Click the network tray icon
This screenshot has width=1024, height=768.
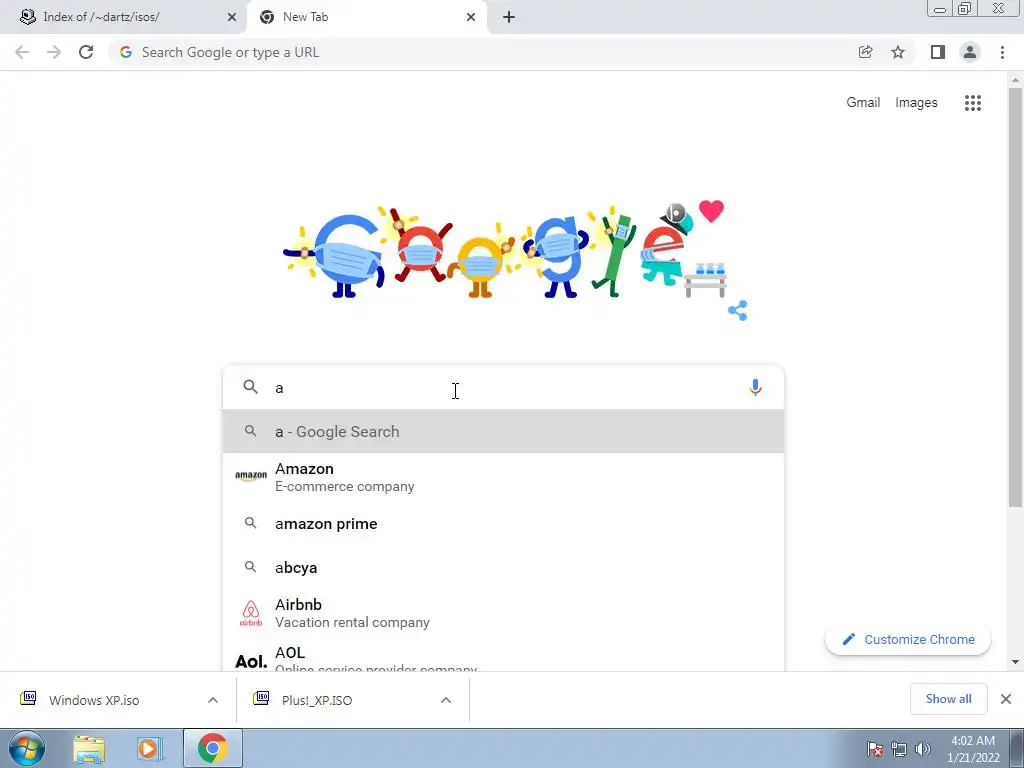point(899,749)
